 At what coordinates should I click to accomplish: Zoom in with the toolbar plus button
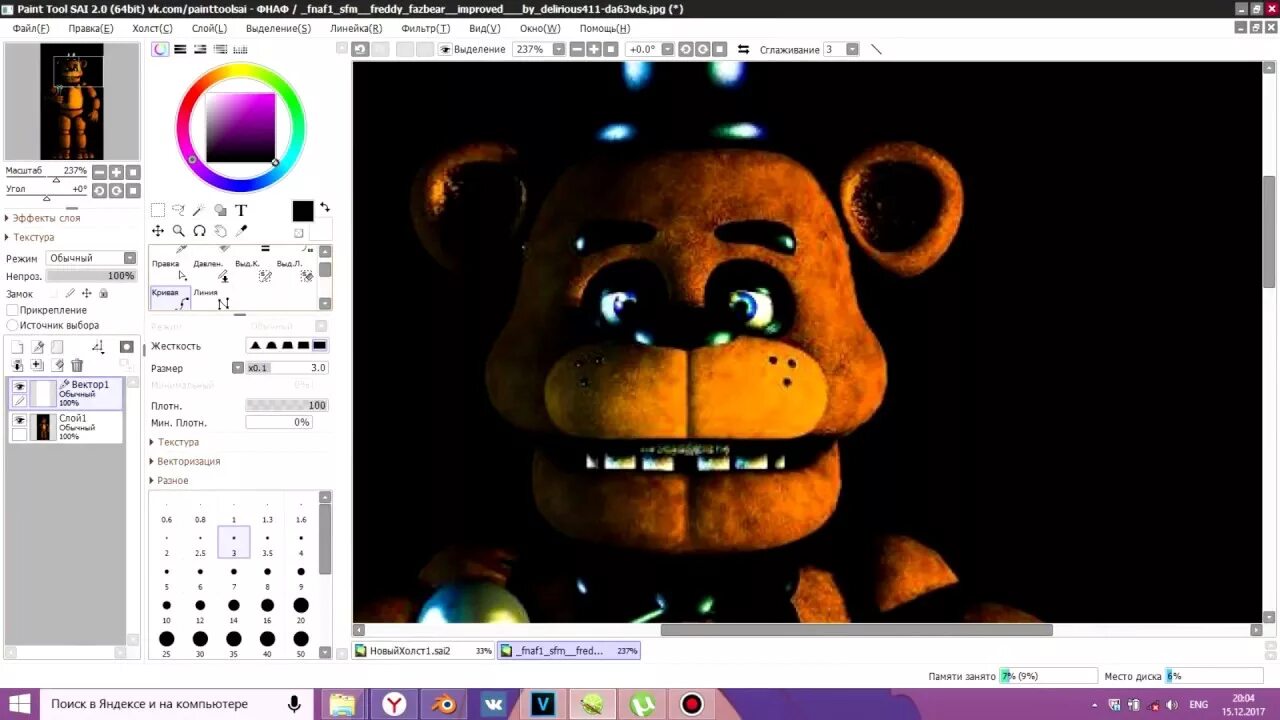coord(594,49)
